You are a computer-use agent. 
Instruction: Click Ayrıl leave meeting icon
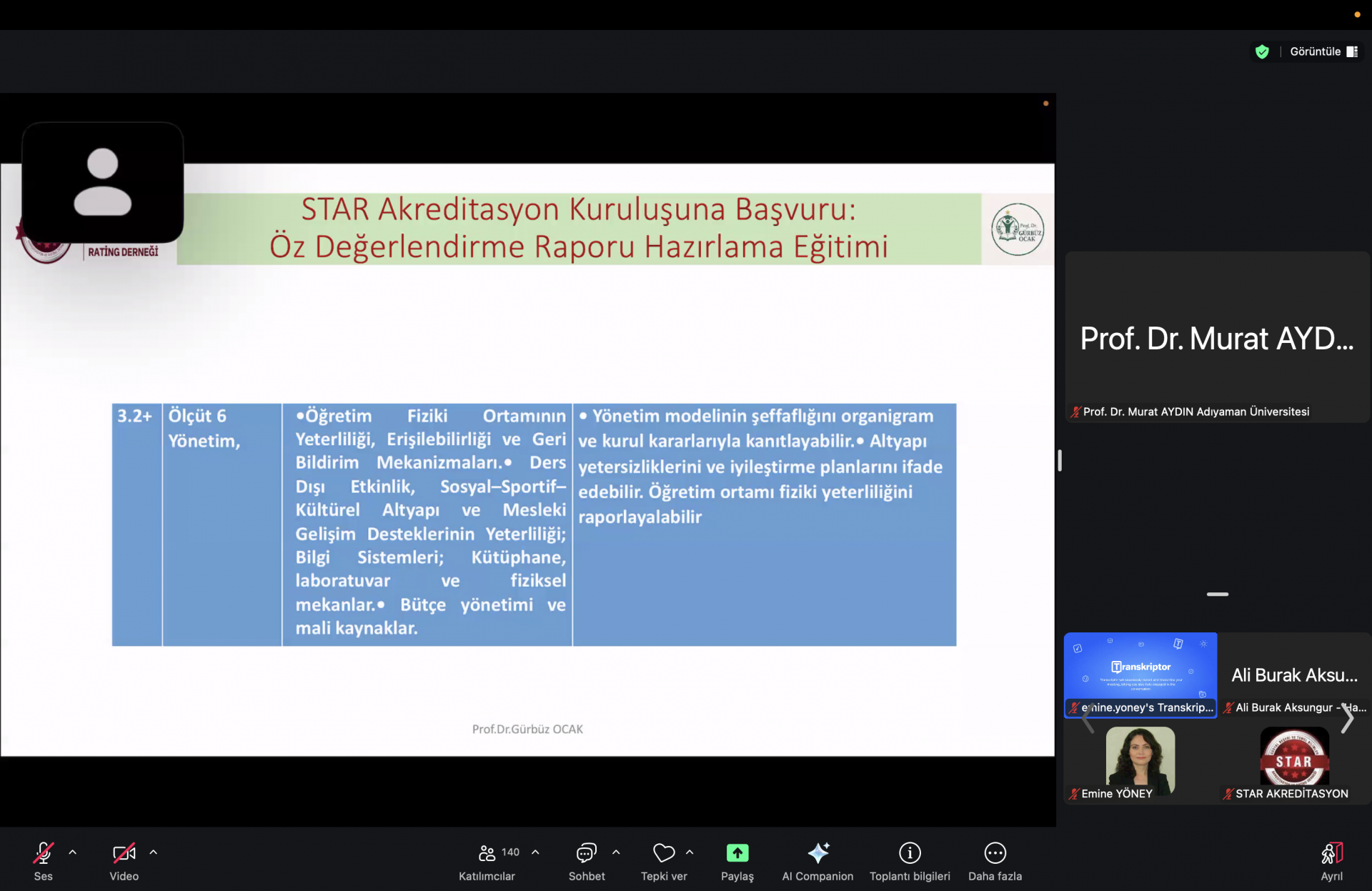coord(1331,853)
